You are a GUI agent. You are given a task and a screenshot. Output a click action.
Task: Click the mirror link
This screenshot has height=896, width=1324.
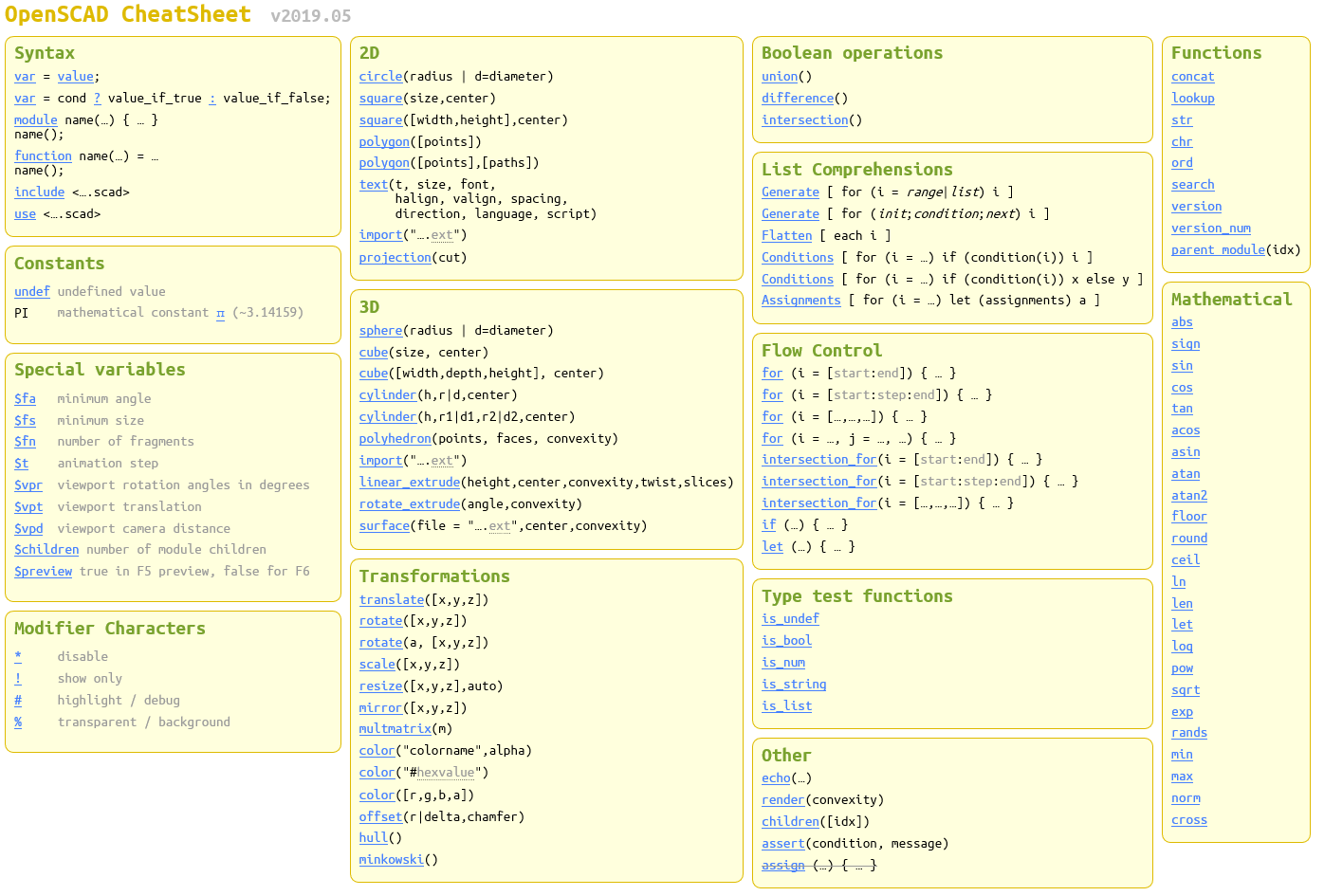(x=380, y=708)
